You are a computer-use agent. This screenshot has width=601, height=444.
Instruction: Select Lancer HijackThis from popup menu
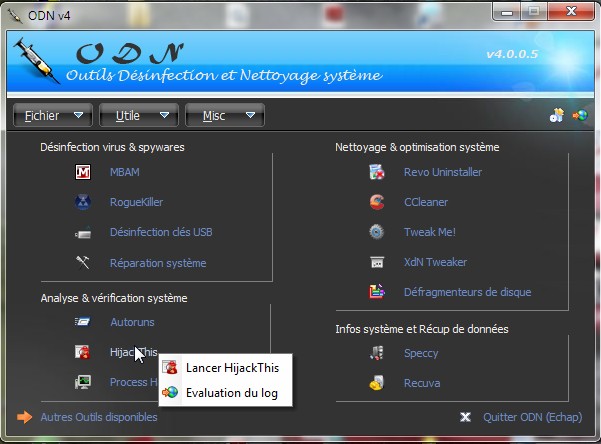(x=225, y=368)
